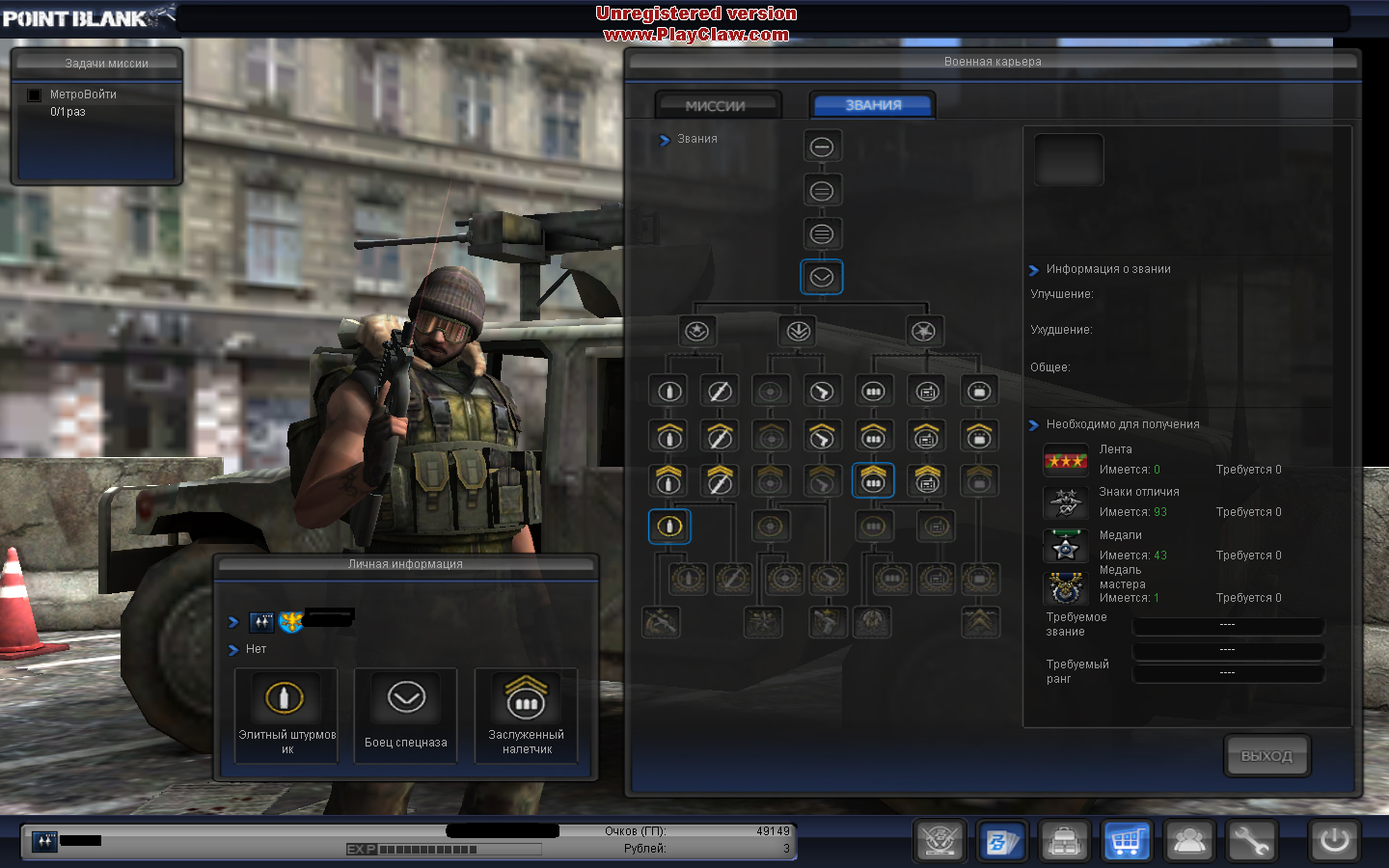Expand Информация о звании section arrow
The height and width of the screenshot is (868, 1389).
(x=1034, y=270)
